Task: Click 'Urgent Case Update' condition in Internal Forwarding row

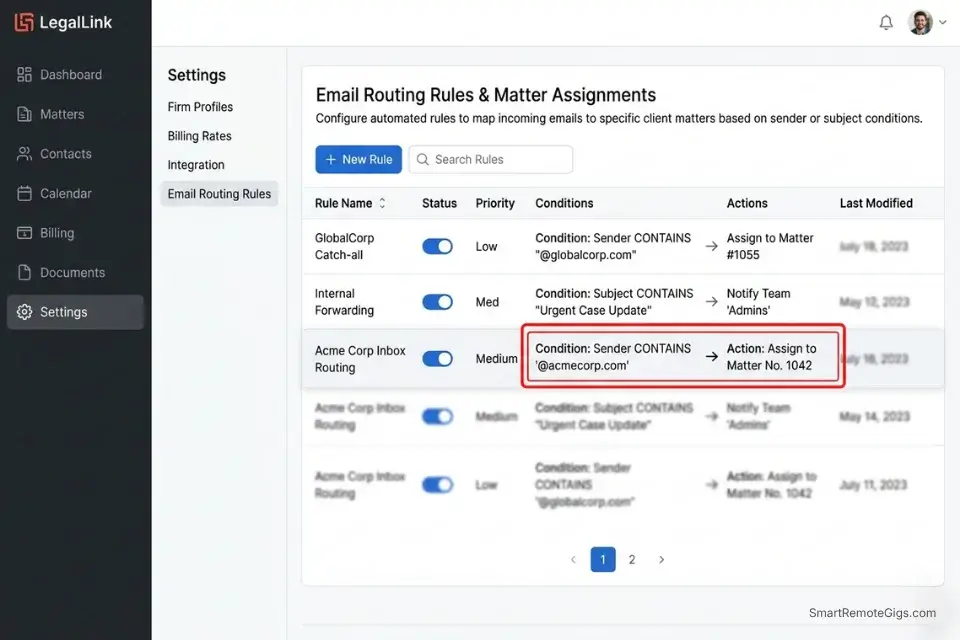Action: point(614,302)
